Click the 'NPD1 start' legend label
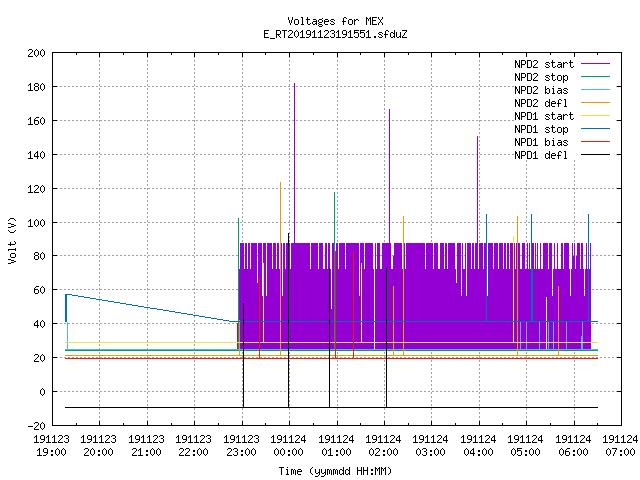This screenshot has height=480, width=640. coord(544,116)
